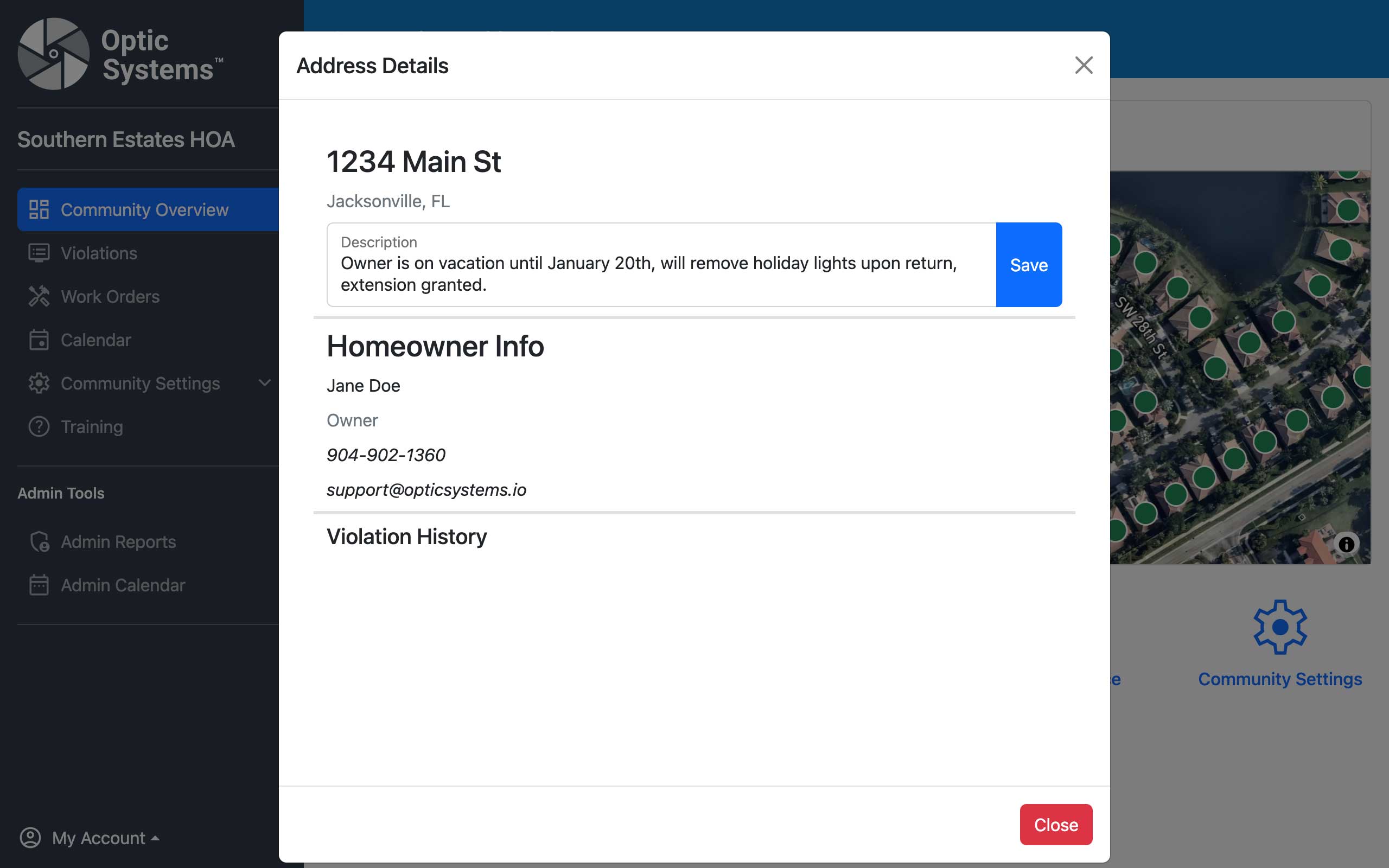The height and width of the screenshot is (868, 1389).
Task: Expand the Community Settings sidebar chevron
Action: click(264, 383)
